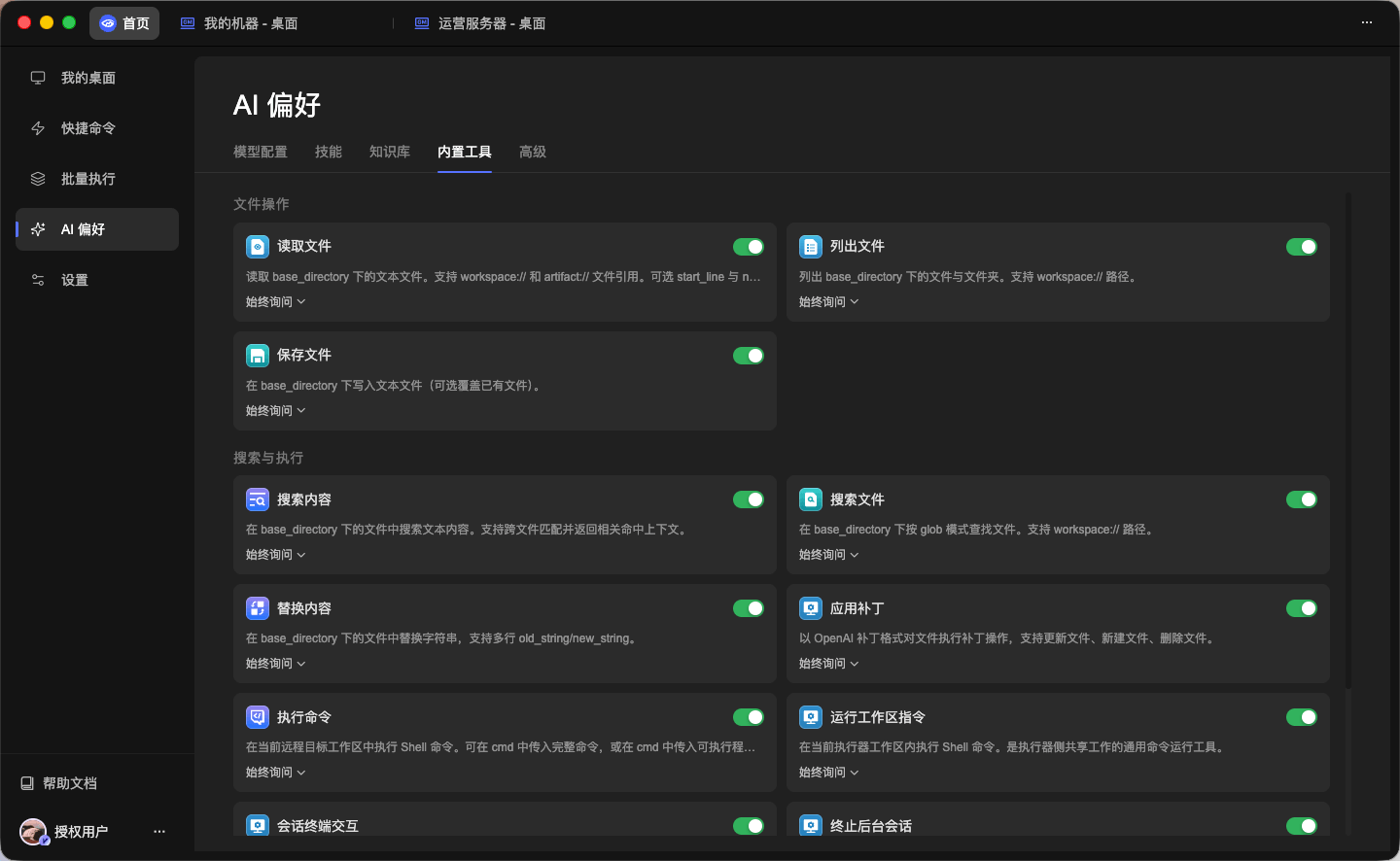Open the 授权用户 more options menu

(x=159, y=831)
